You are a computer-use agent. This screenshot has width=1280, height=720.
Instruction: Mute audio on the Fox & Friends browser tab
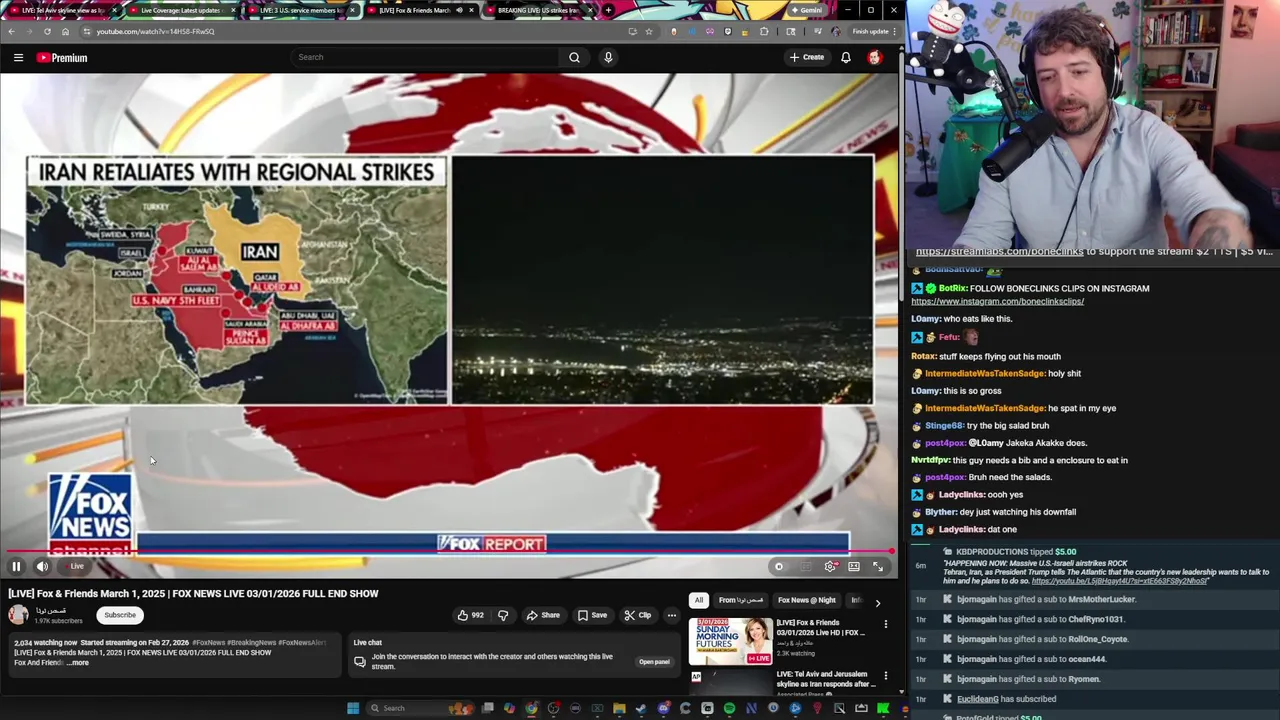click(x=460, y=10)
